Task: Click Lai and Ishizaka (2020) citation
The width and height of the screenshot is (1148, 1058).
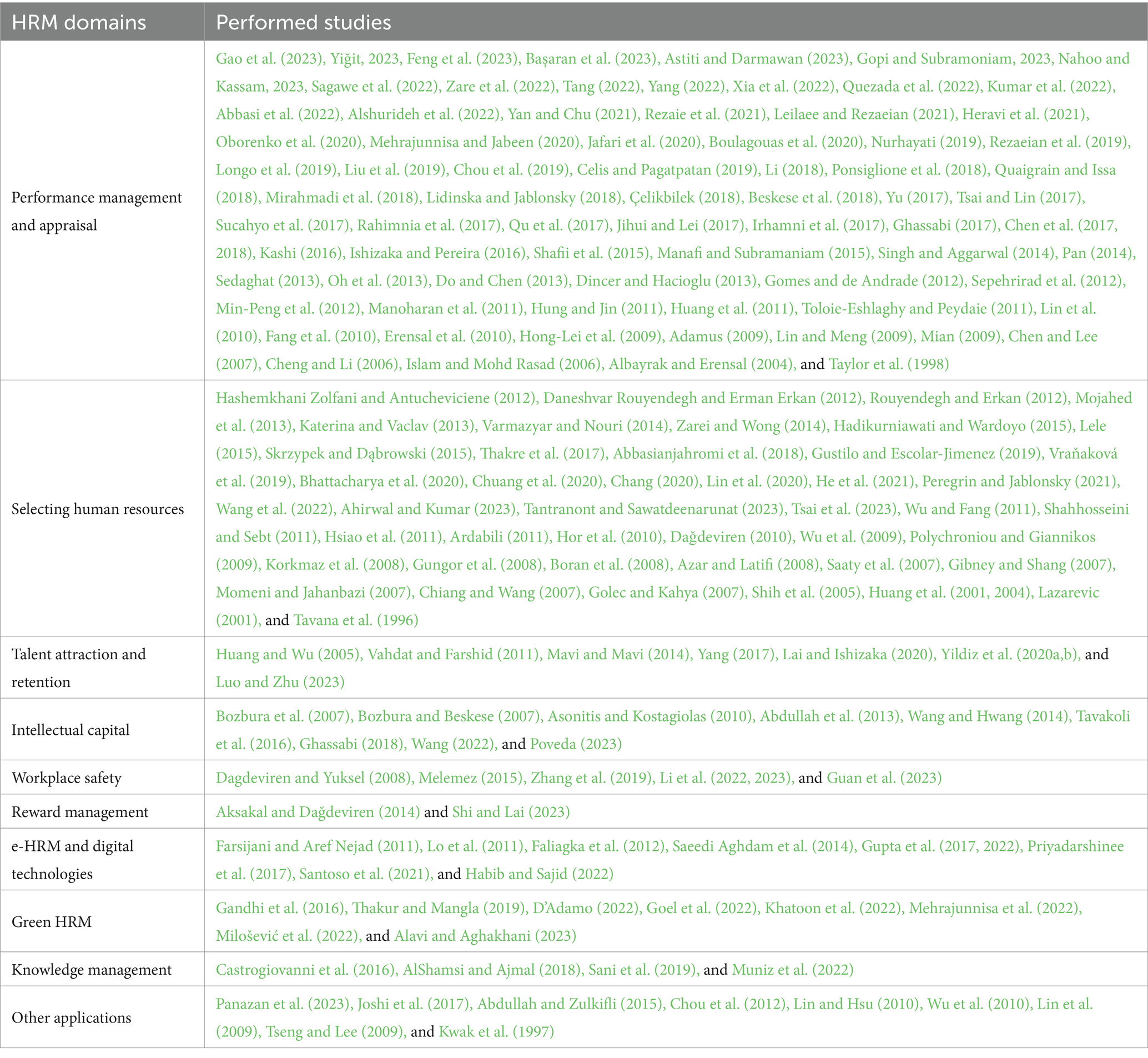Action: (x=858, y=654)
